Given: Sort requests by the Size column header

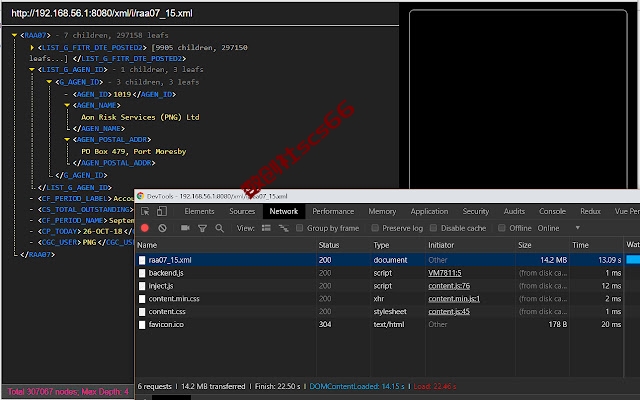Looking at the screenshot, I should click(542, 245).
